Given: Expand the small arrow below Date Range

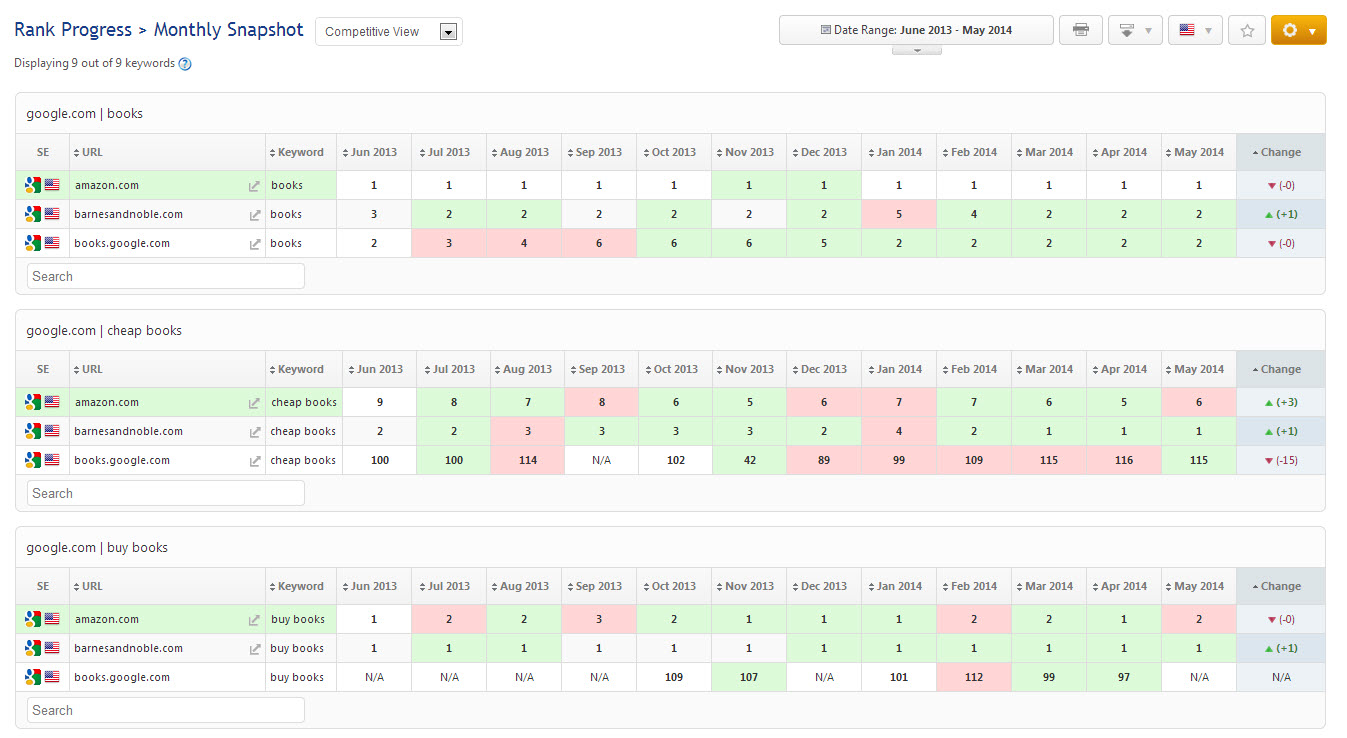Looking at the screenshot, I should click(x=916, y=50).
